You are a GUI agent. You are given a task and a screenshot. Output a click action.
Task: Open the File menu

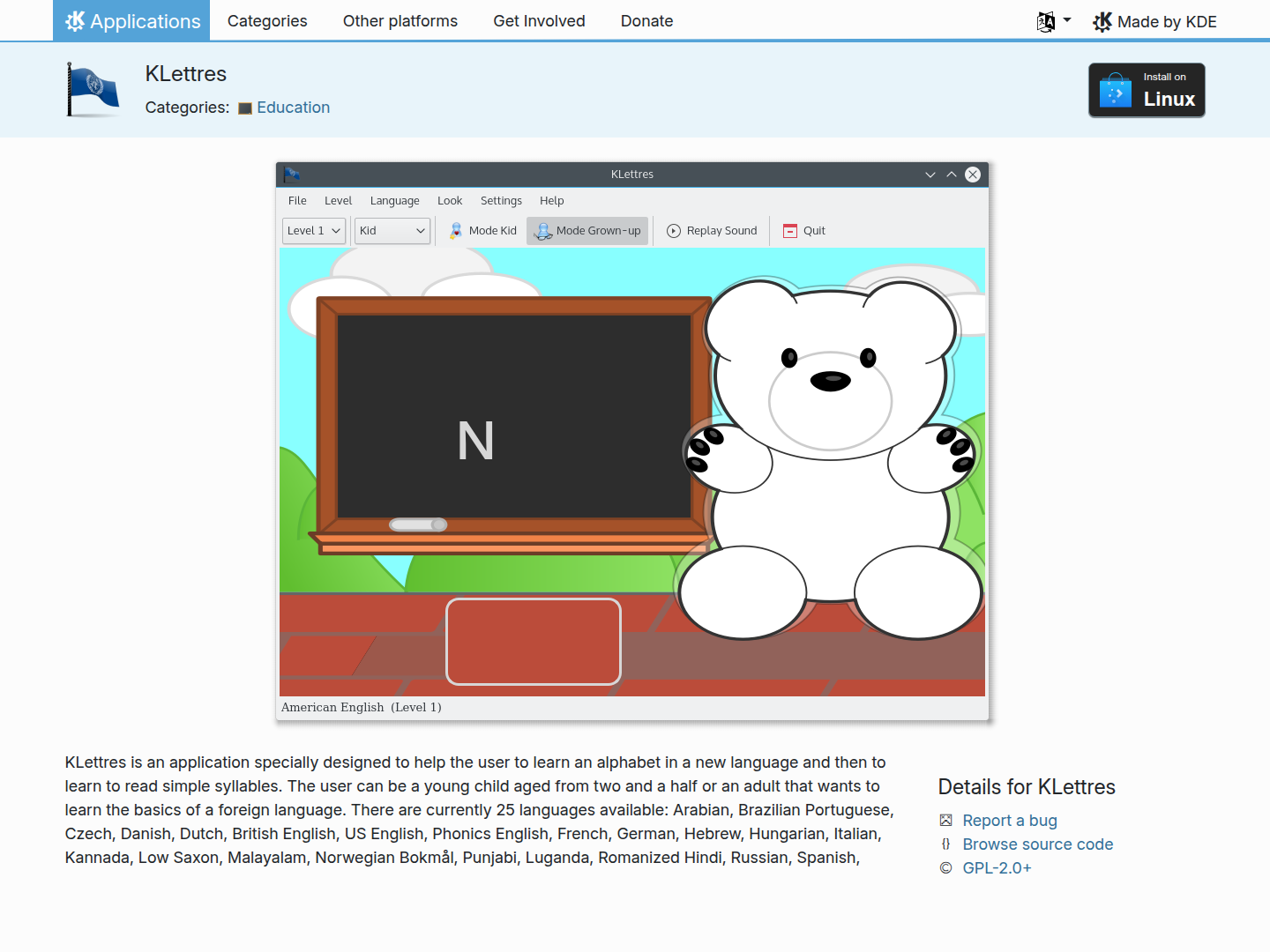coord(297,201)
